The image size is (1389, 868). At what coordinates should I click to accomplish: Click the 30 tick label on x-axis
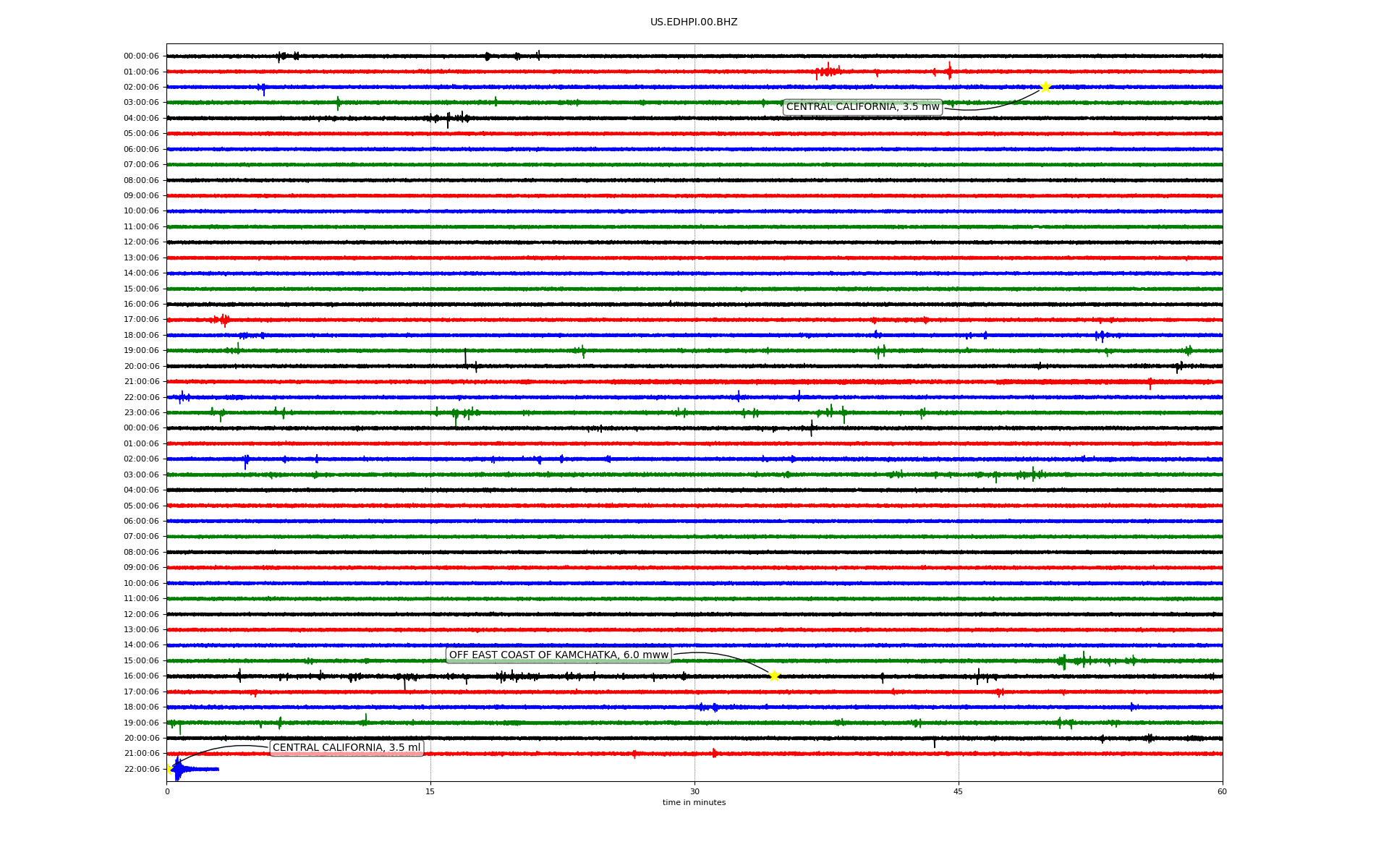694,791
